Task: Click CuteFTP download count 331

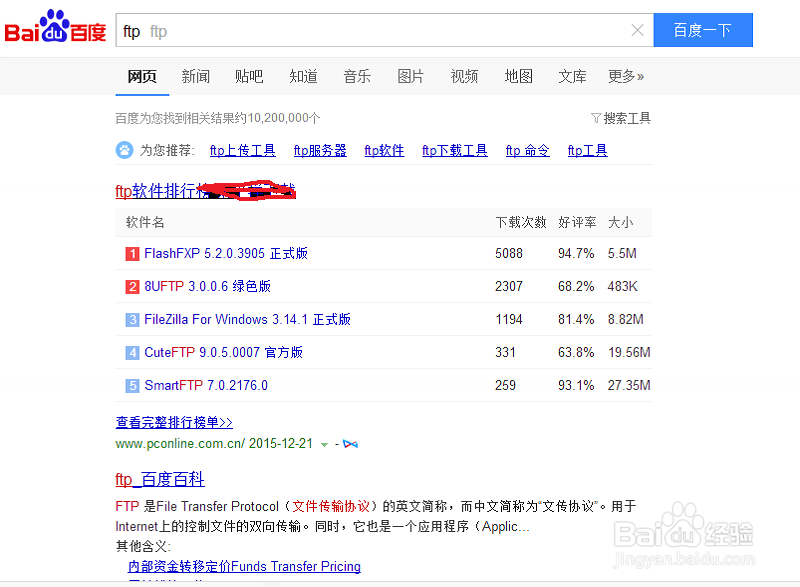Action: 505,352
